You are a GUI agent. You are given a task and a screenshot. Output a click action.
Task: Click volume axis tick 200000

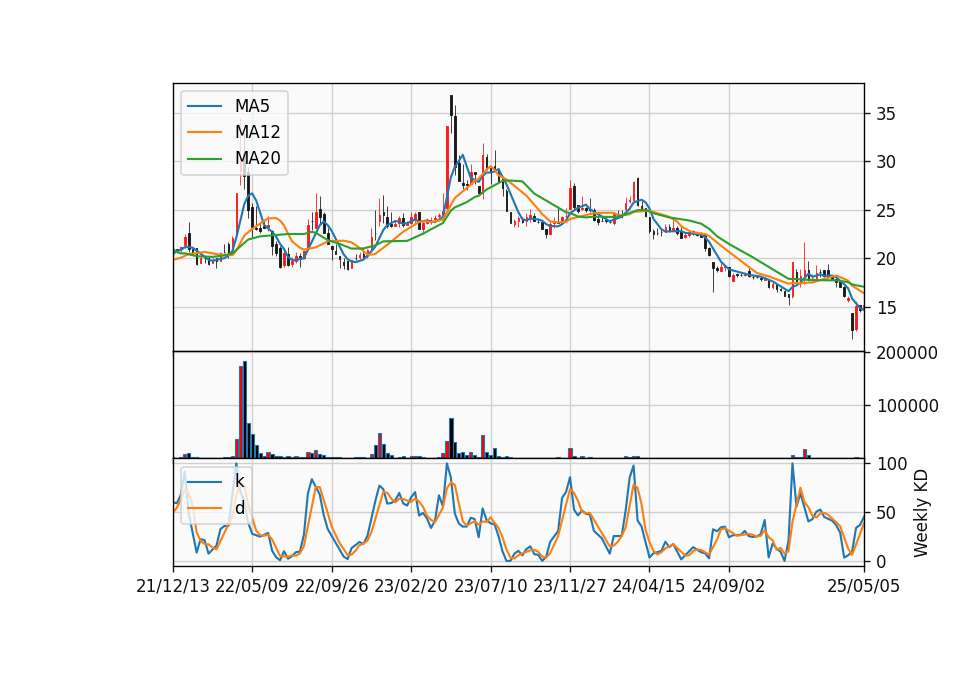click(x=907, y=353)
